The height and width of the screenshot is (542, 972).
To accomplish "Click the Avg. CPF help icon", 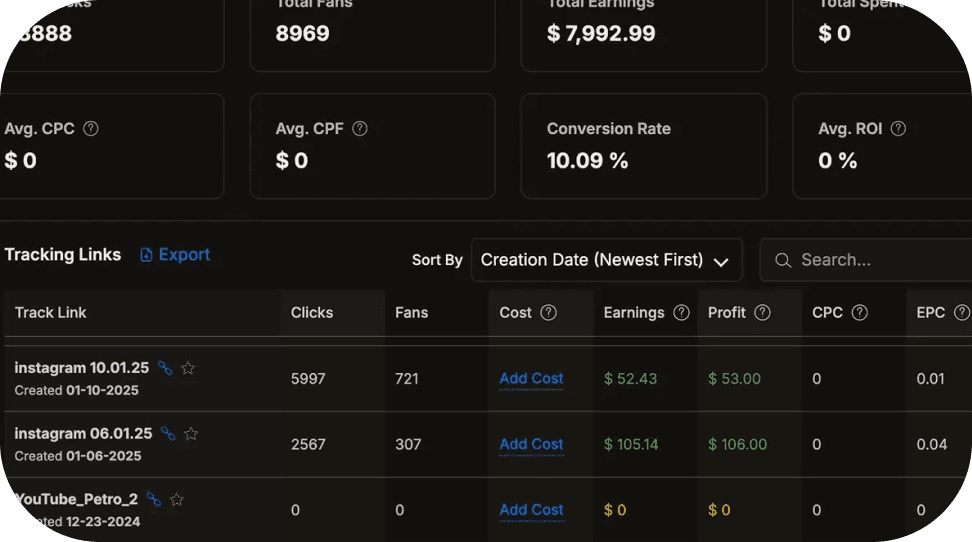I will (360, 129).
